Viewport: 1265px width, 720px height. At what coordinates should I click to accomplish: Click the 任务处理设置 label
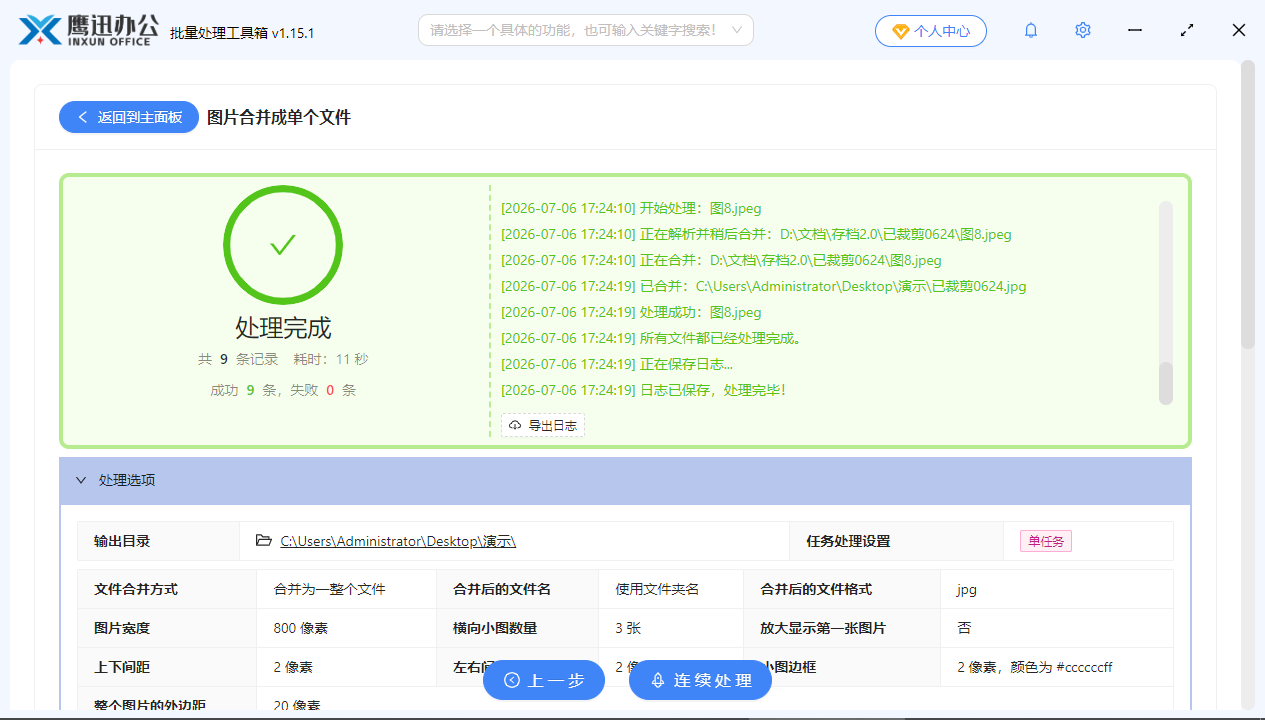click(848, 541)
